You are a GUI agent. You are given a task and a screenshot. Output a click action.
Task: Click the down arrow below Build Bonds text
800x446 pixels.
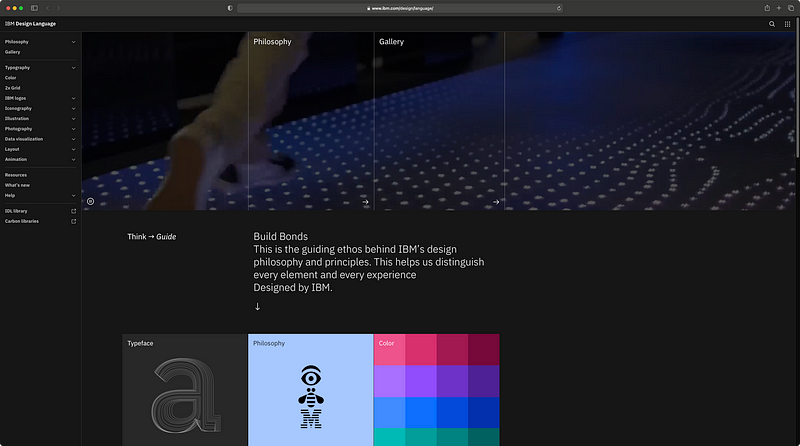coord(258,307)
